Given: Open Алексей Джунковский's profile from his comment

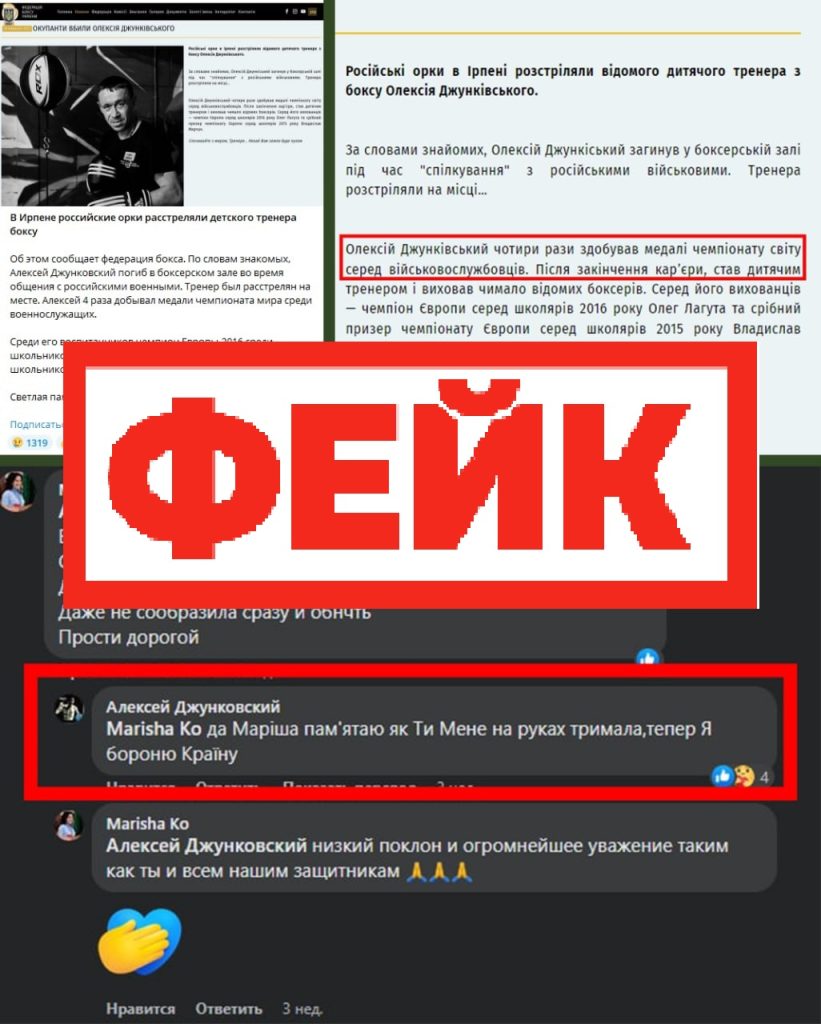Looking at the screenshot, I should pos(193,707).
